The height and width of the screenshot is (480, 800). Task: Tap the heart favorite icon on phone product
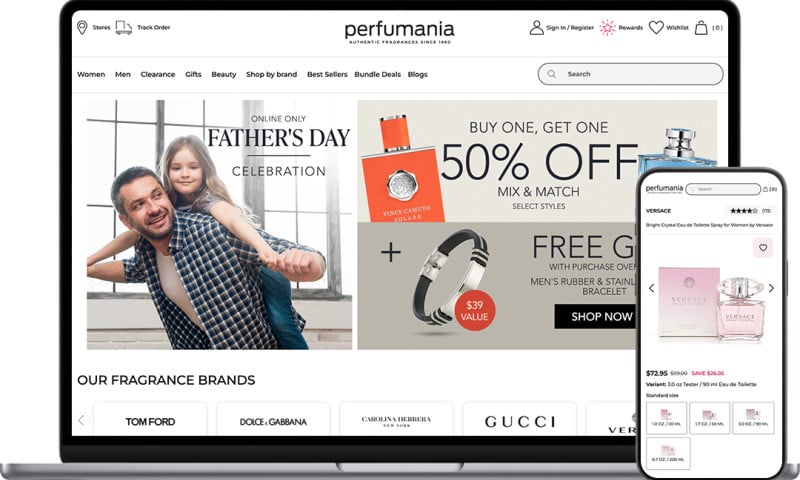(x=763, y=248)
